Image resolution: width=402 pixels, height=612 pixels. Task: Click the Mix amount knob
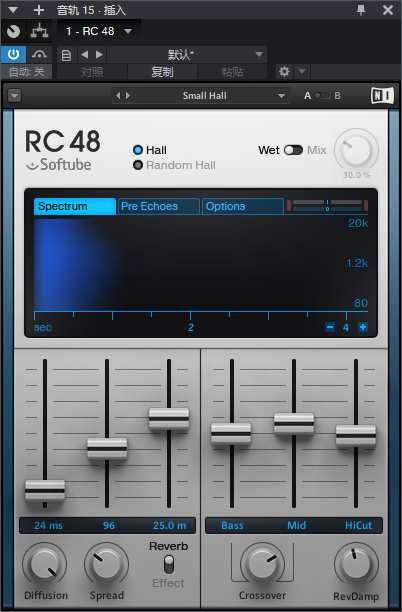pyautogui.click(x=356, y=150)
